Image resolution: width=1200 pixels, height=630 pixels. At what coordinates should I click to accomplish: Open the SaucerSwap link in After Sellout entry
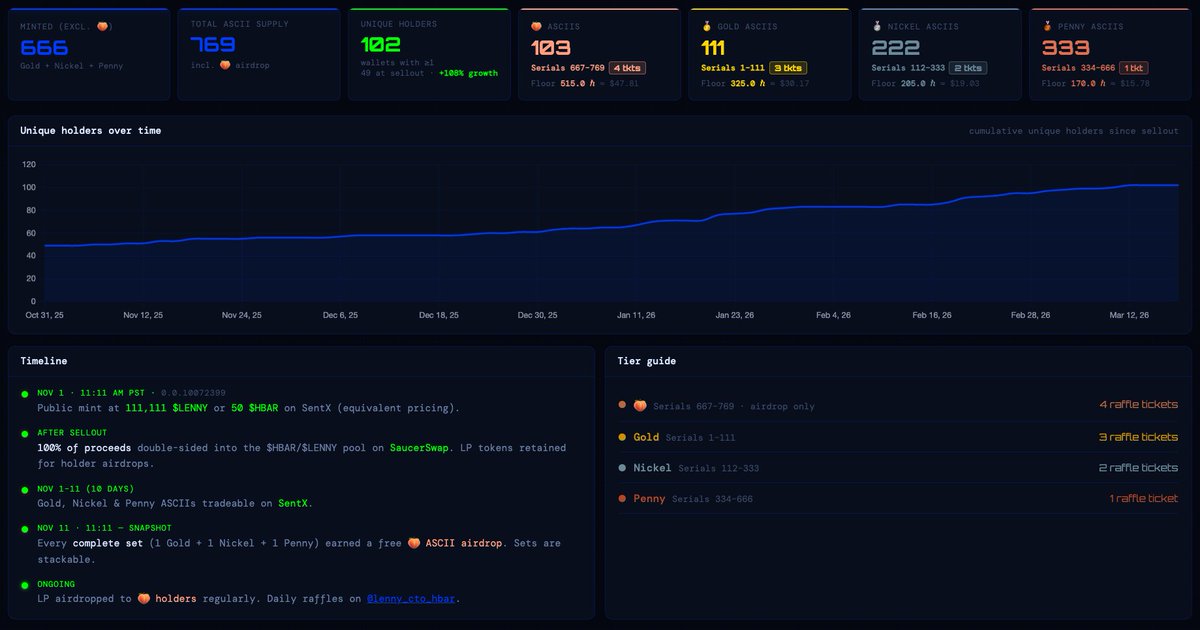pyautogui.click(x=418, y=448)
